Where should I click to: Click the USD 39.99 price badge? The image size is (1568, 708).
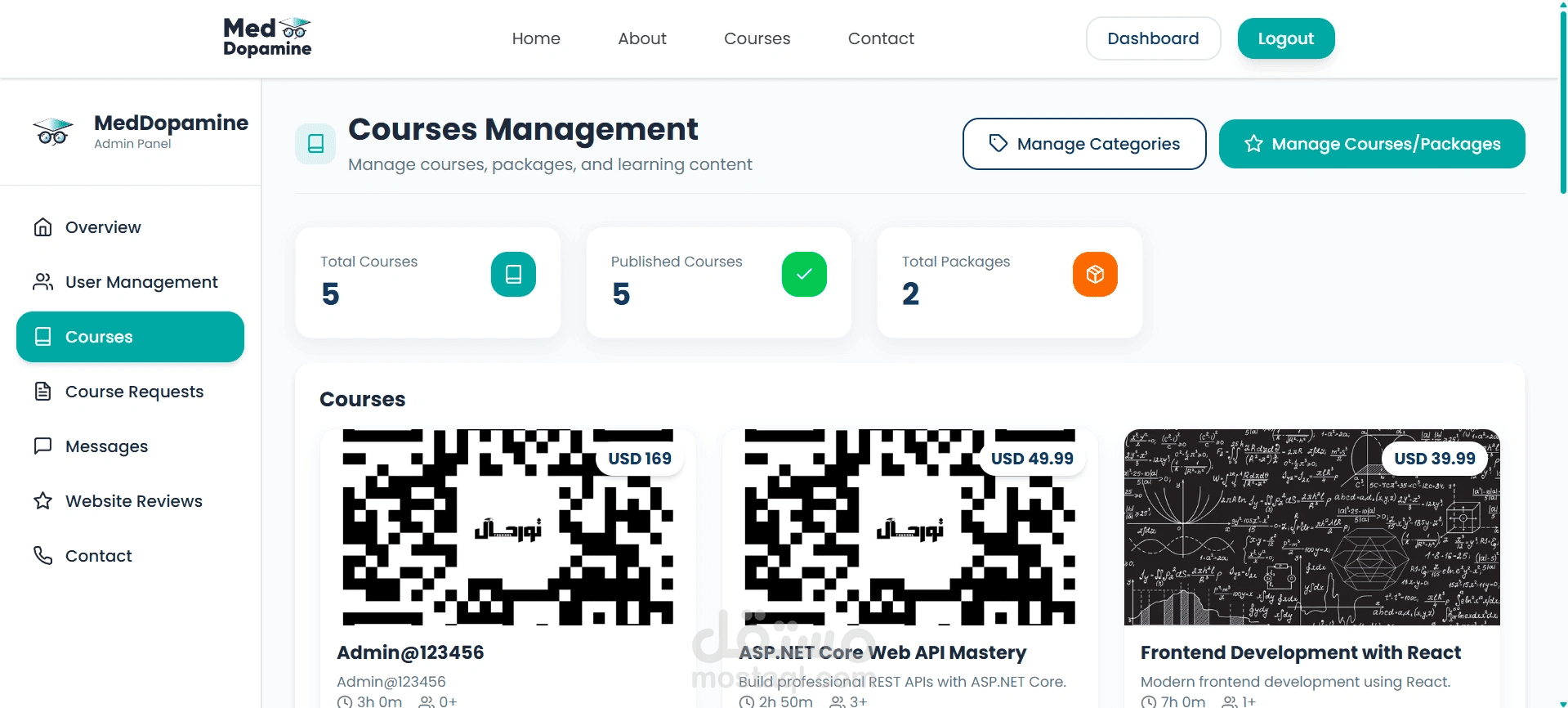(x=1435, y=459)
